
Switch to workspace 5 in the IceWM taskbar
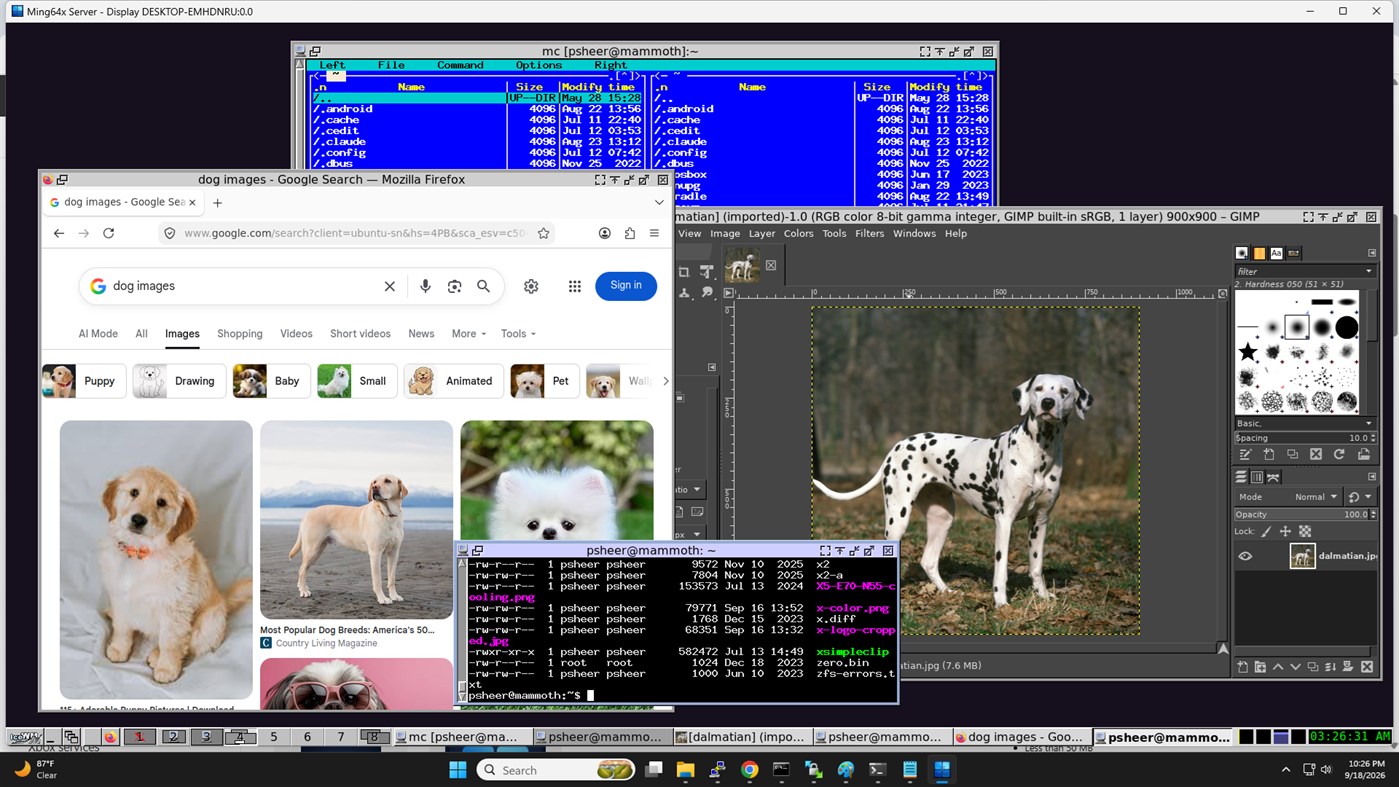click(x=273, y=737)
